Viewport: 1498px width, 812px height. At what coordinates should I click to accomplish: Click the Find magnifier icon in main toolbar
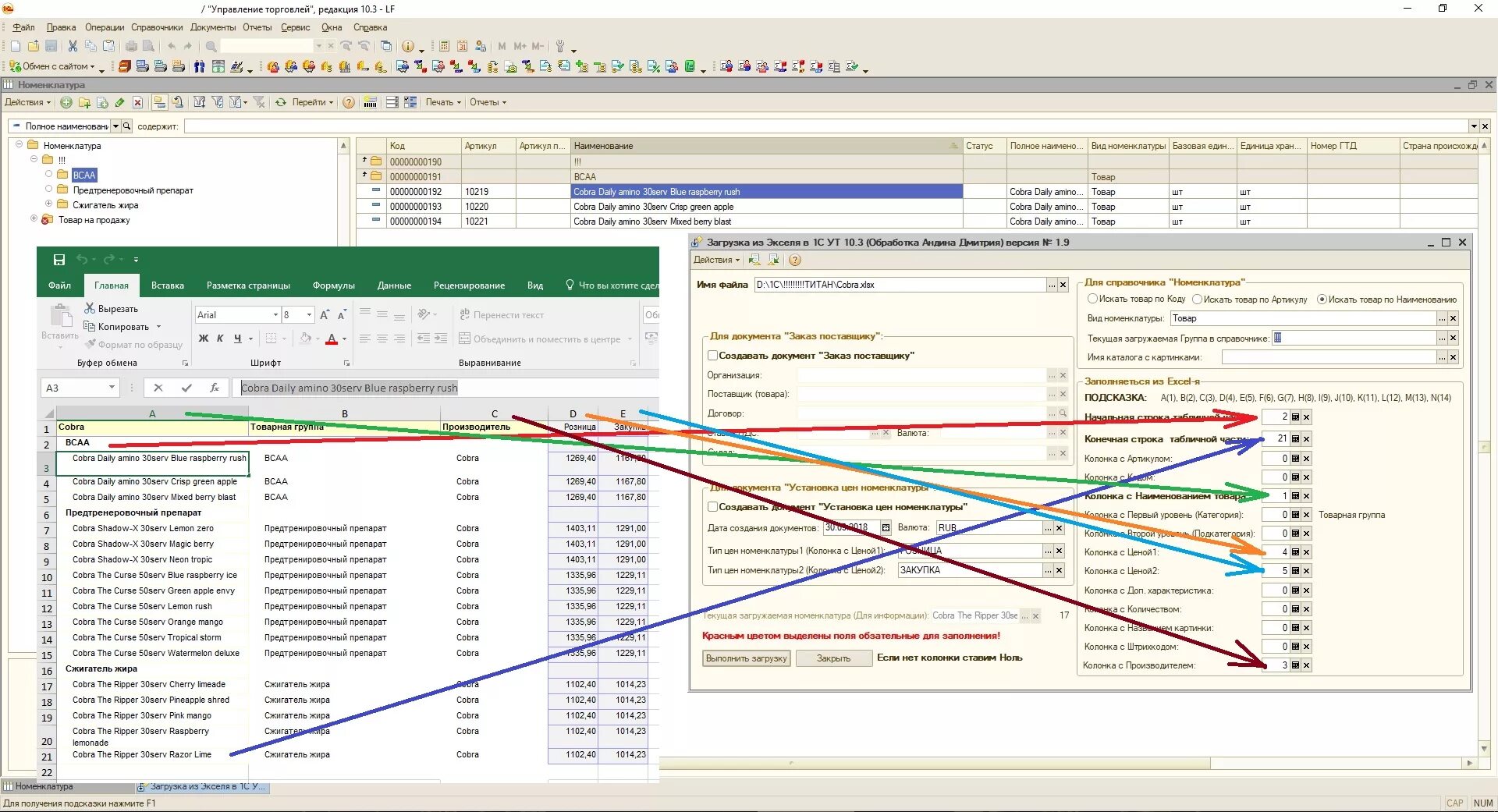click(211, 47)
